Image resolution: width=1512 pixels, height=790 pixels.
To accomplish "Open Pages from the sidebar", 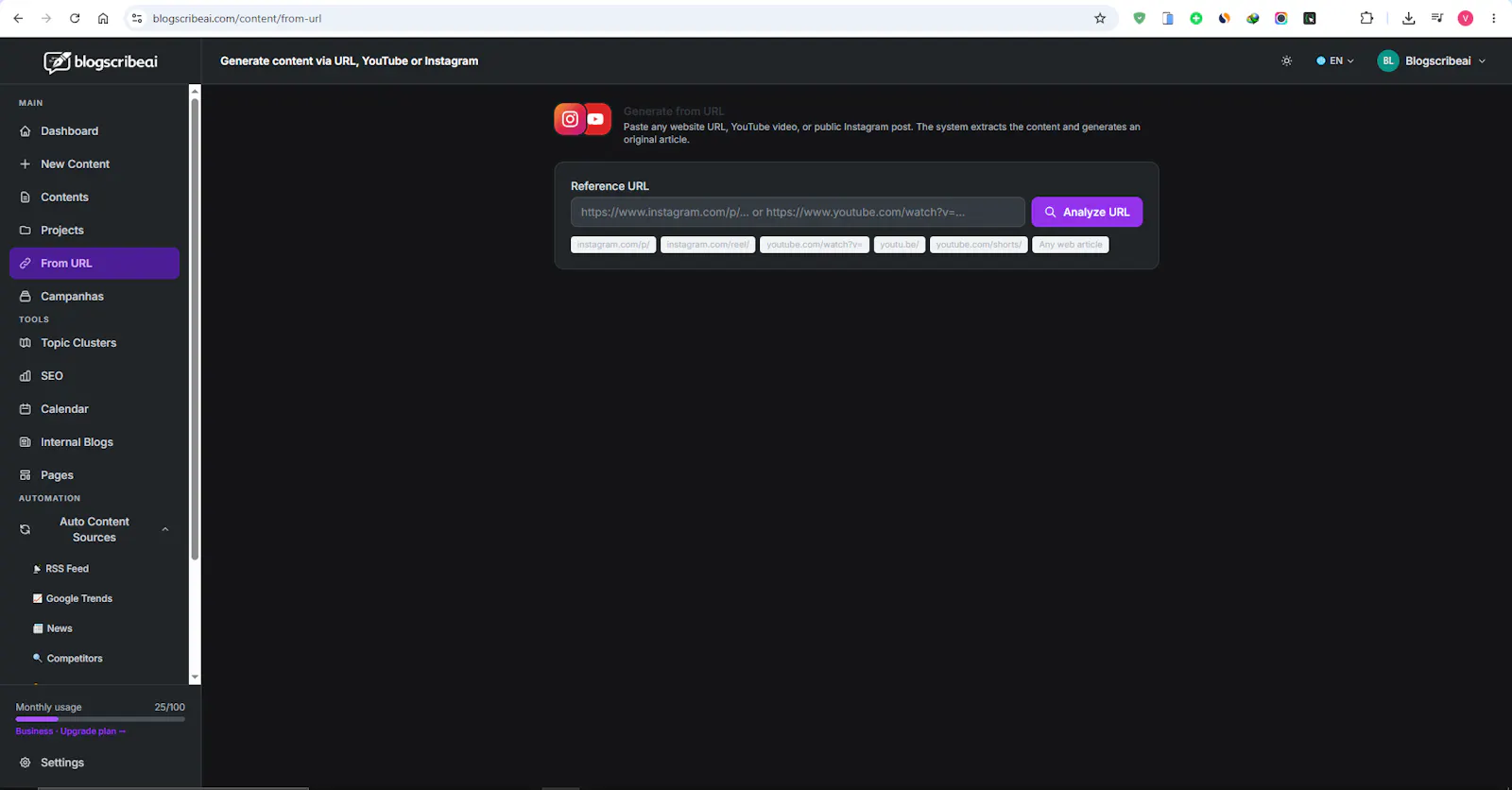I will pyautogui.click(x=94, y=475).
